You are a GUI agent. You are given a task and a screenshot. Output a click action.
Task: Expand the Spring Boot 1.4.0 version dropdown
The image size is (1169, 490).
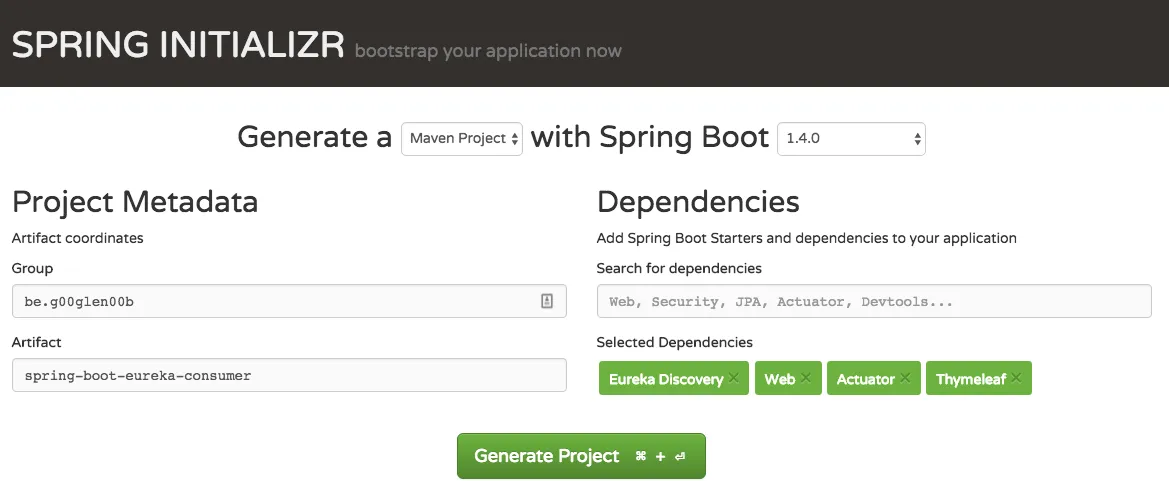click(851, 139)
